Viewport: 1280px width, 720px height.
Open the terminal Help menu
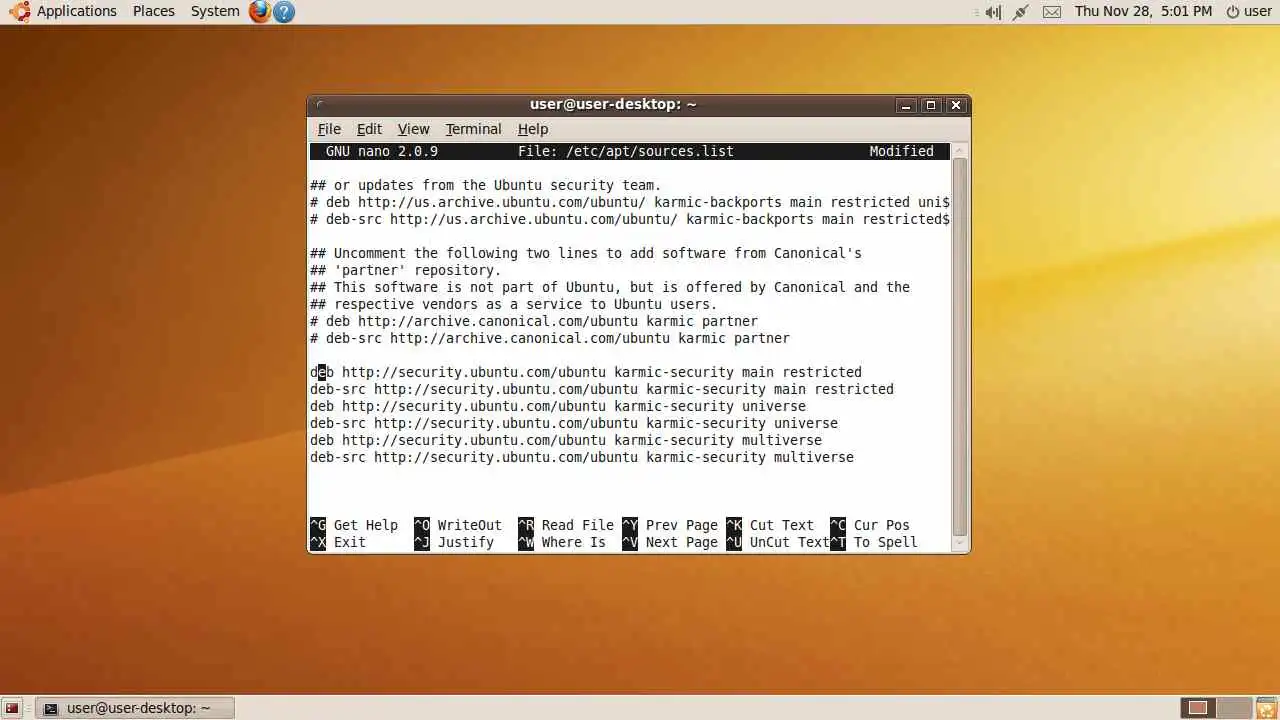[x=533, y=129]
